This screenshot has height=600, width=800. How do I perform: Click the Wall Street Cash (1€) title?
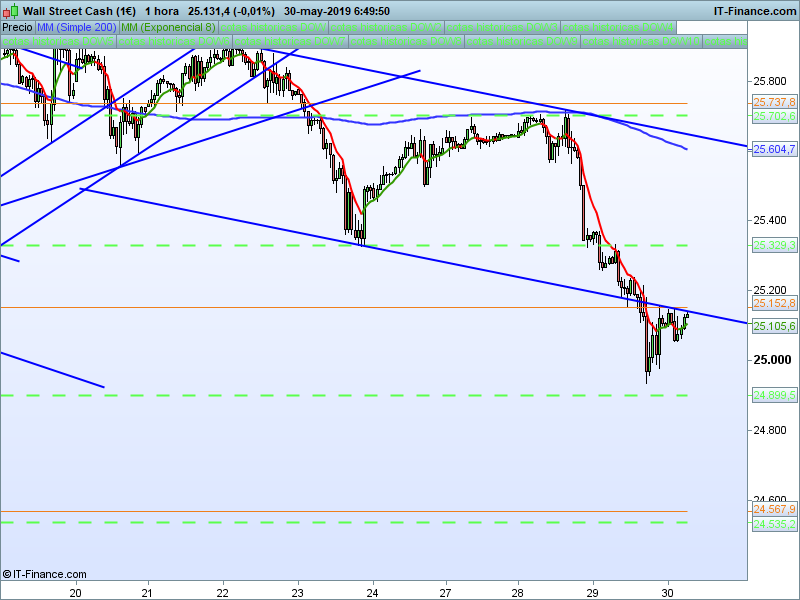[x=79, y=11]
